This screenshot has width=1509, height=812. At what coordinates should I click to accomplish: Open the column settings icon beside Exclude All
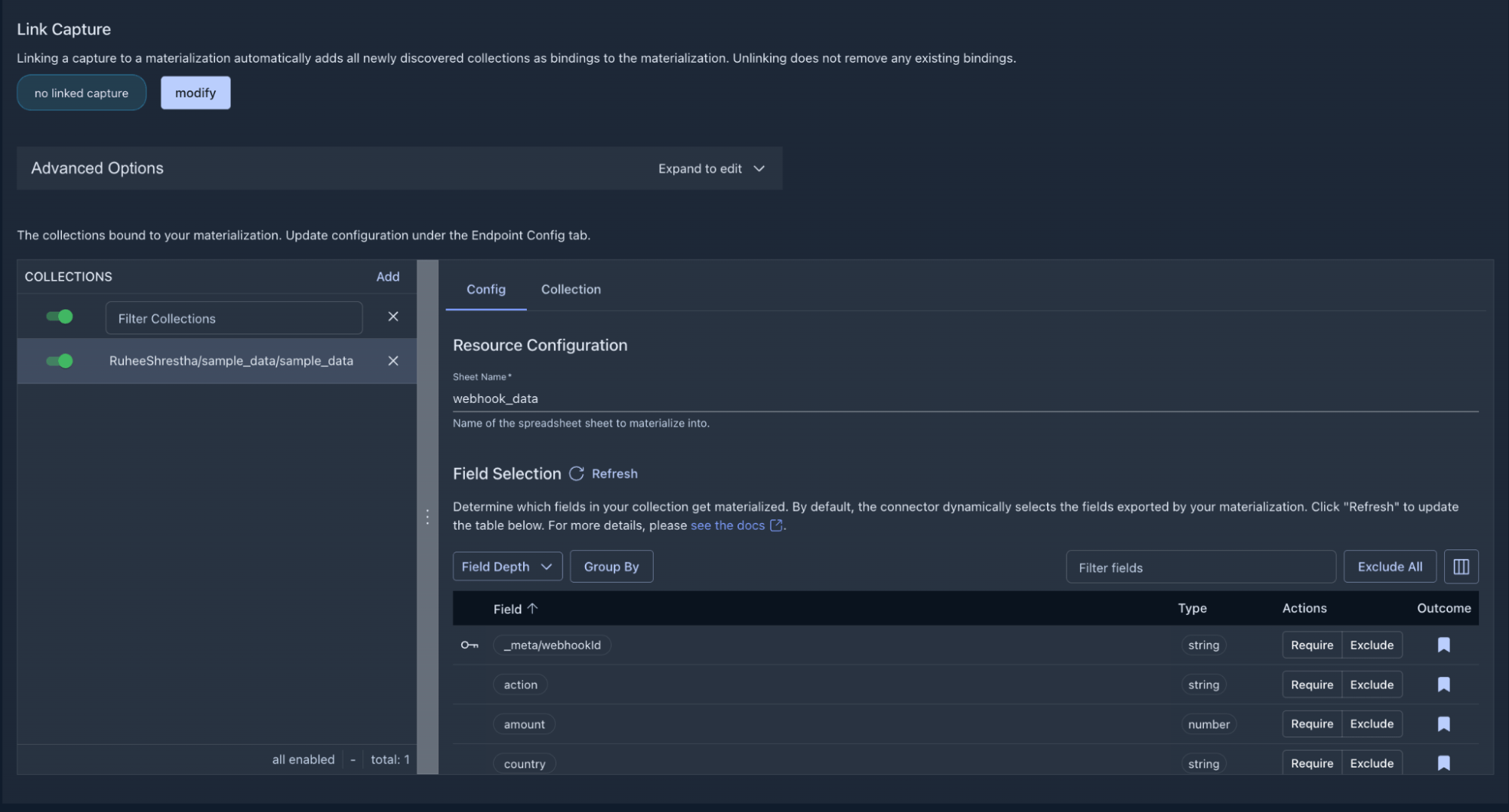(x=1461, y=567)
